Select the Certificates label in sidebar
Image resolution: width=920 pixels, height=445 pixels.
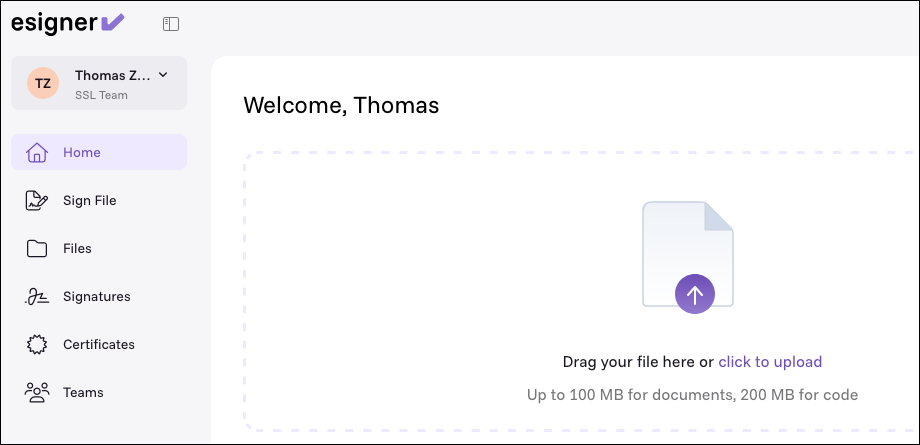(99, 345)
